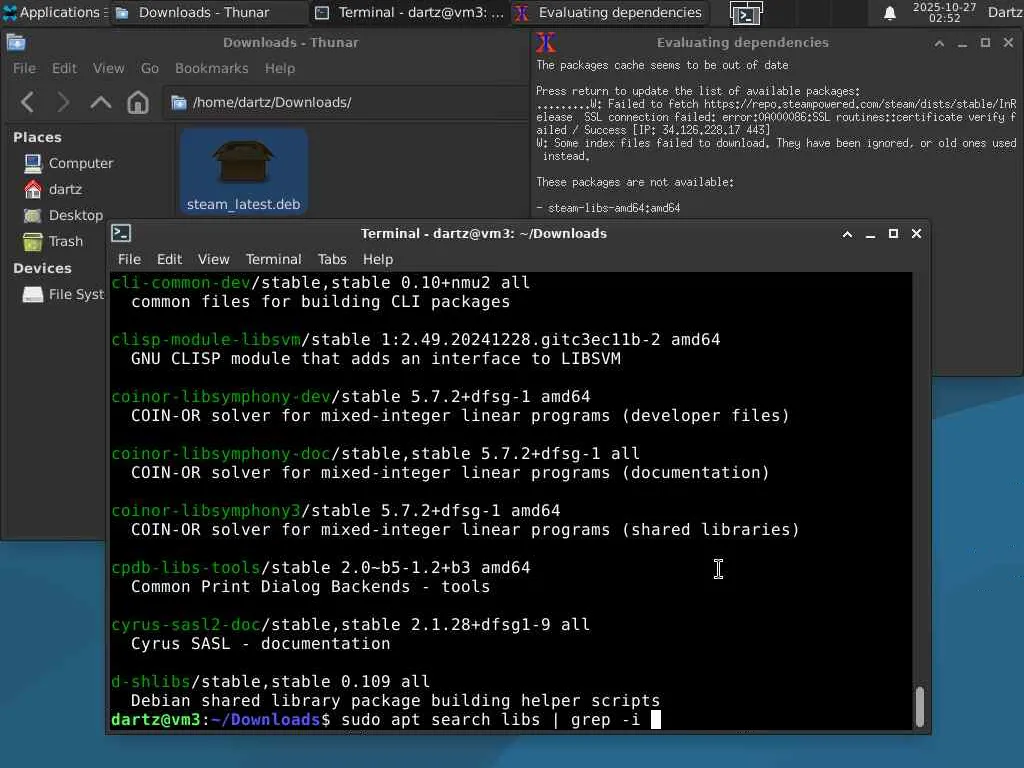This screenshot has width=1024, height=768.
Task: Click 'These packages are not available:' text
Action: coord(635,182)
